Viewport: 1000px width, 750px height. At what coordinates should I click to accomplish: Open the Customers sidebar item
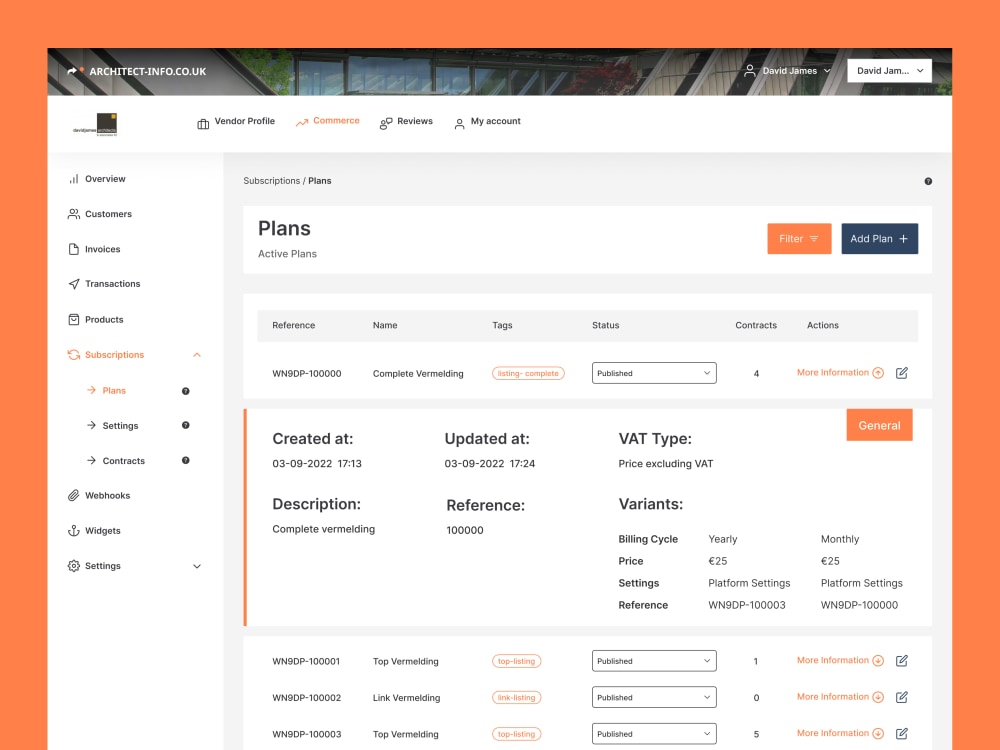(108, 214)
